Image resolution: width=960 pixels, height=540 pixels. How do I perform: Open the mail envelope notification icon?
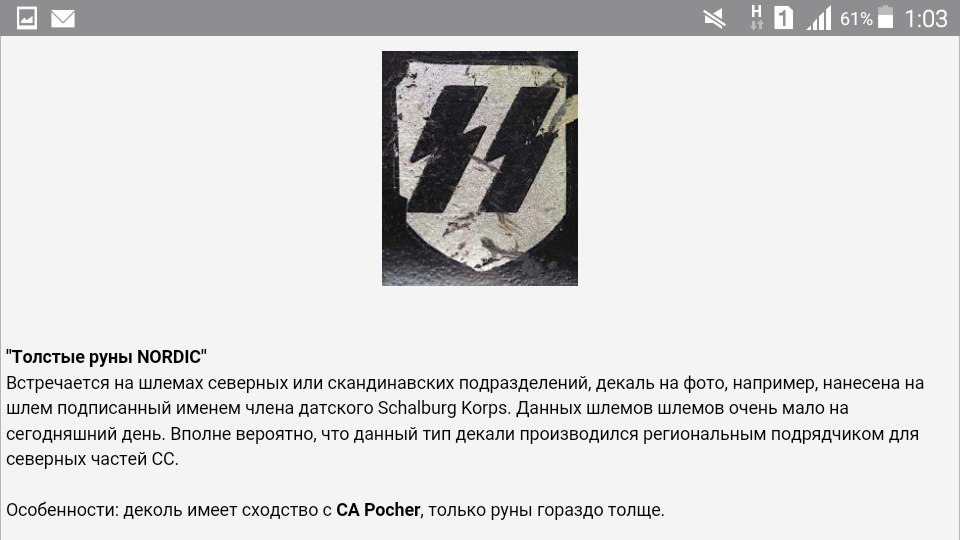click(x=62, y=19)
